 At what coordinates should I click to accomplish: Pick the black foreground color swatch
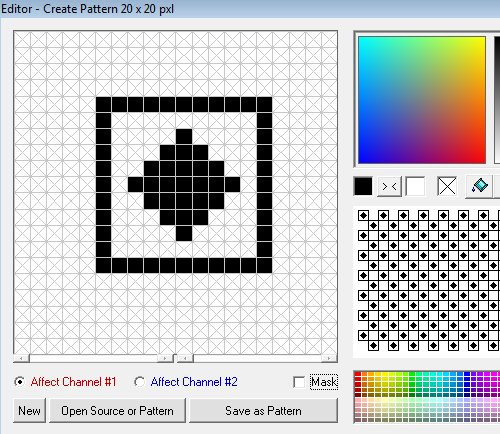click(363, 186)
